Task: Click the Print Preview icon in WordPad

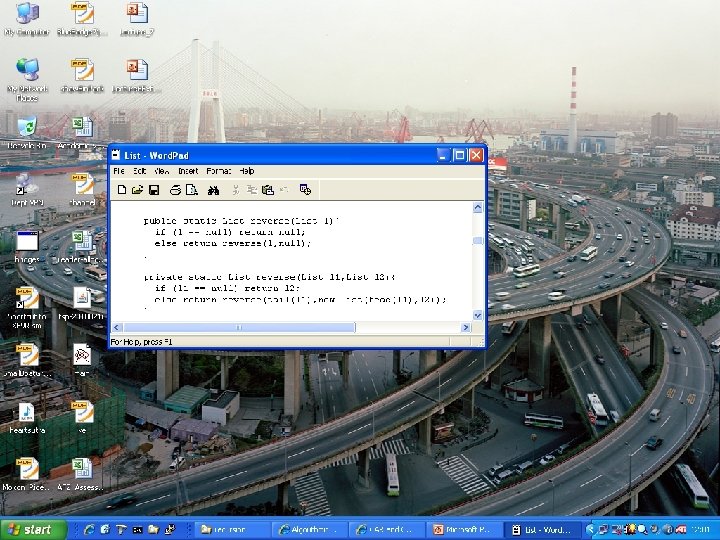Action: coord(191,190)
